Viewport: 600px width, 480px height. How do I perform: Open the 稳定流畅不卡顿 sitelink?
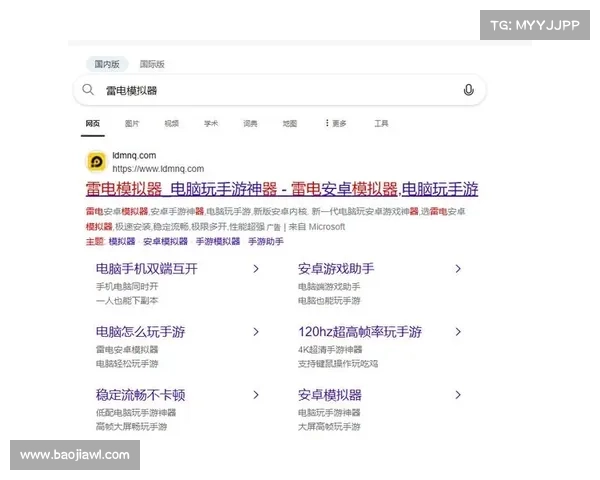140,395
